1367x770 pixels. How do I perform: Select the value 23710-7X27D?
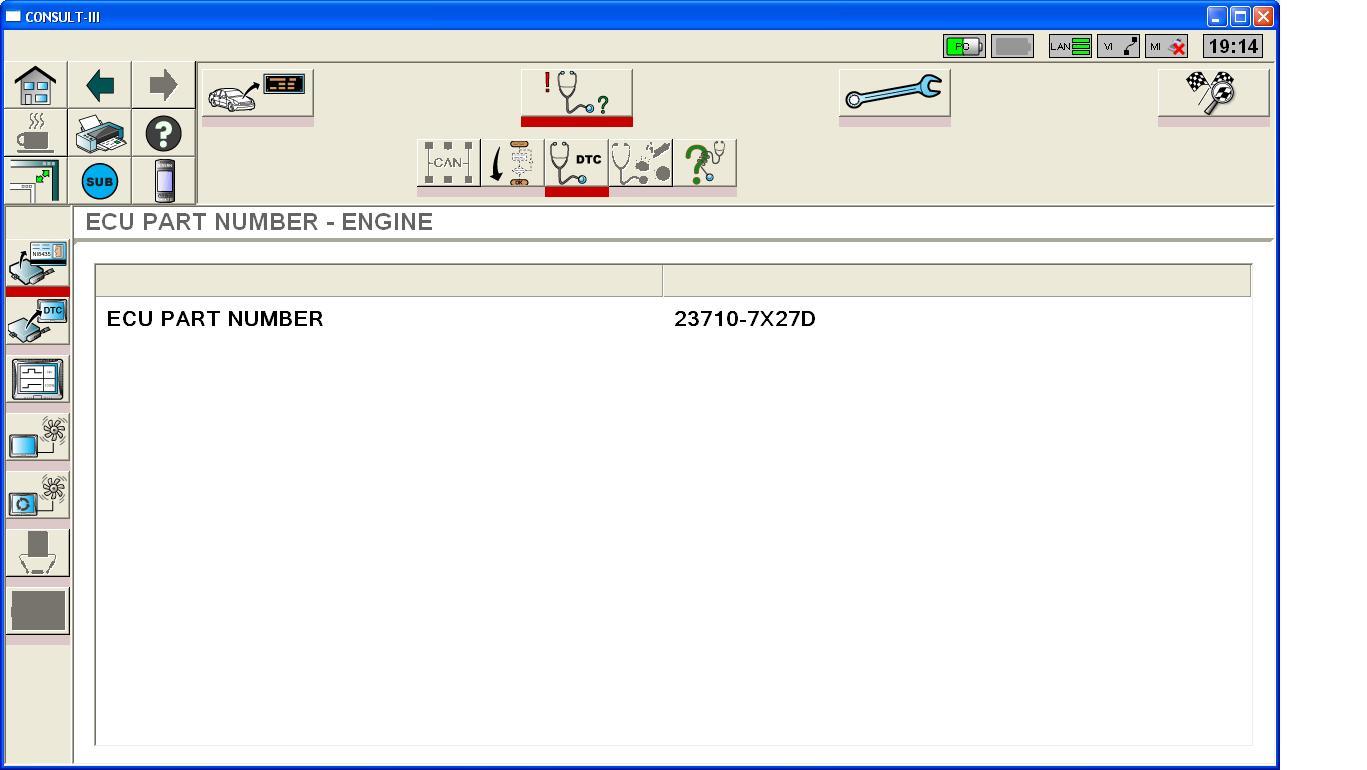[x=745, y=319]
